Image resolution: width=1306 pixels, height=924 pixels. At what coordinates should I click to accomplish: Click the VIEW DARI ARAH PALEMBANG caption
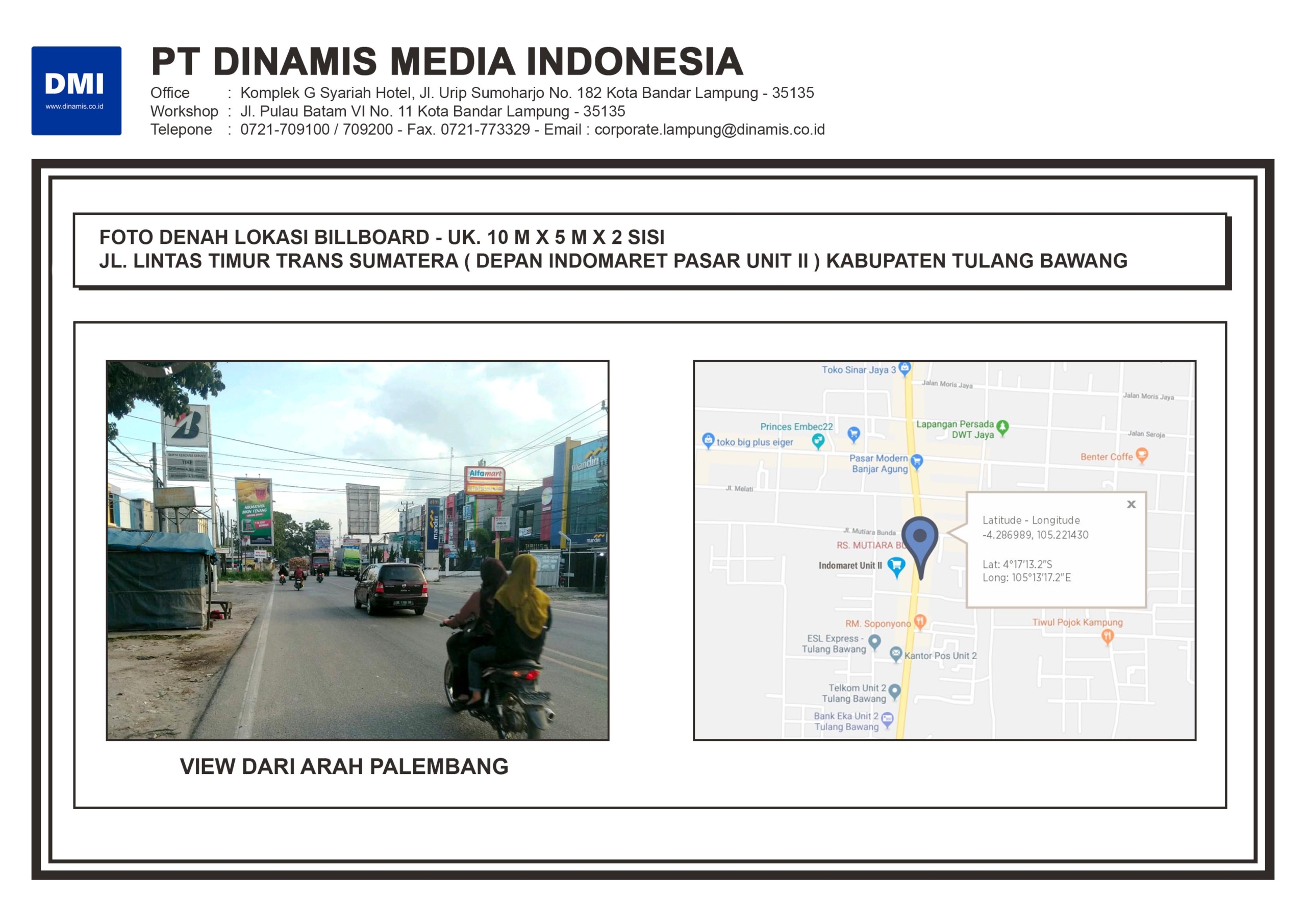[344, 766]
